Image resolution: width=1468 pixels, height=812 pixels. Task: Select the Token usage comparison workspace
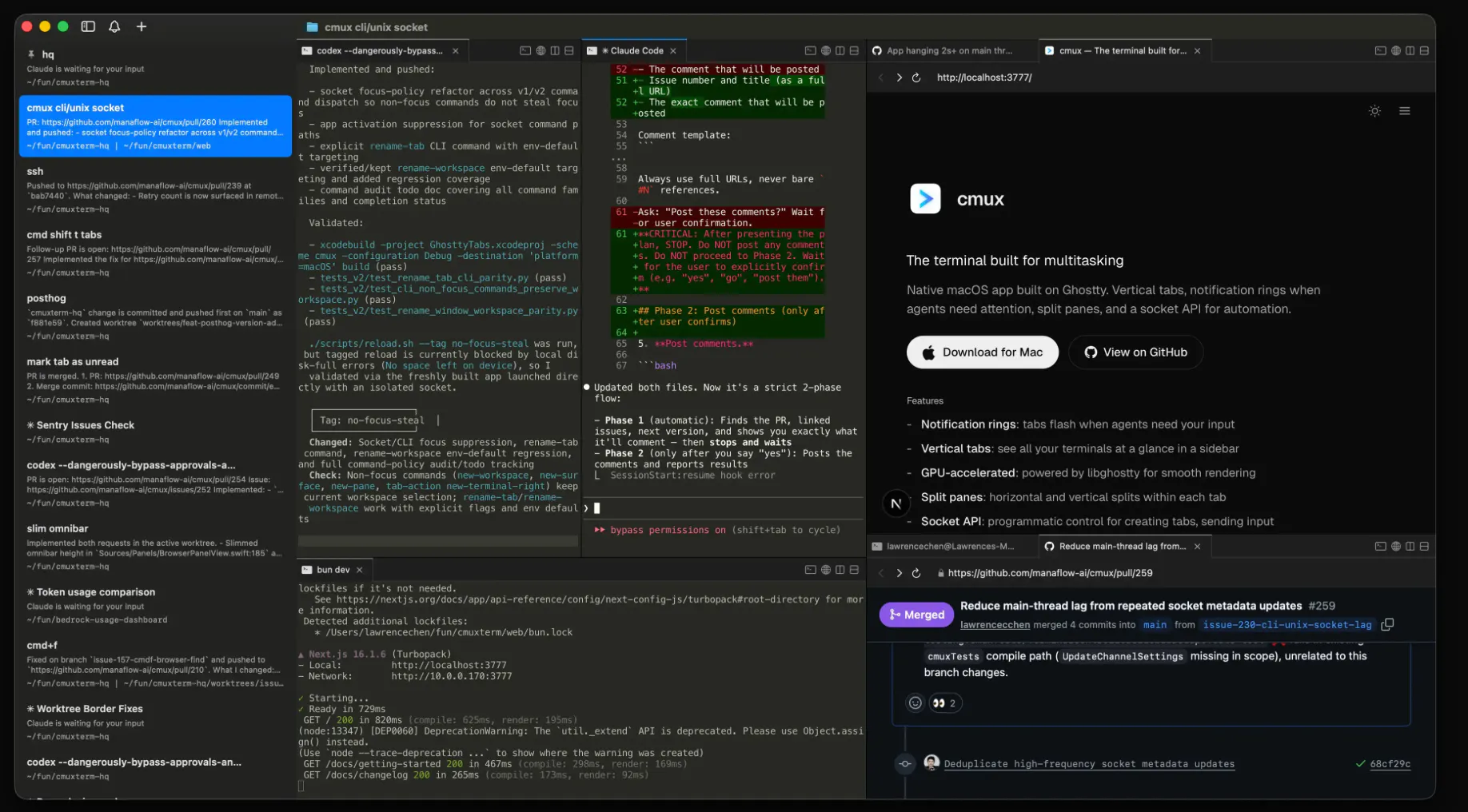click(x=155, y=606)
